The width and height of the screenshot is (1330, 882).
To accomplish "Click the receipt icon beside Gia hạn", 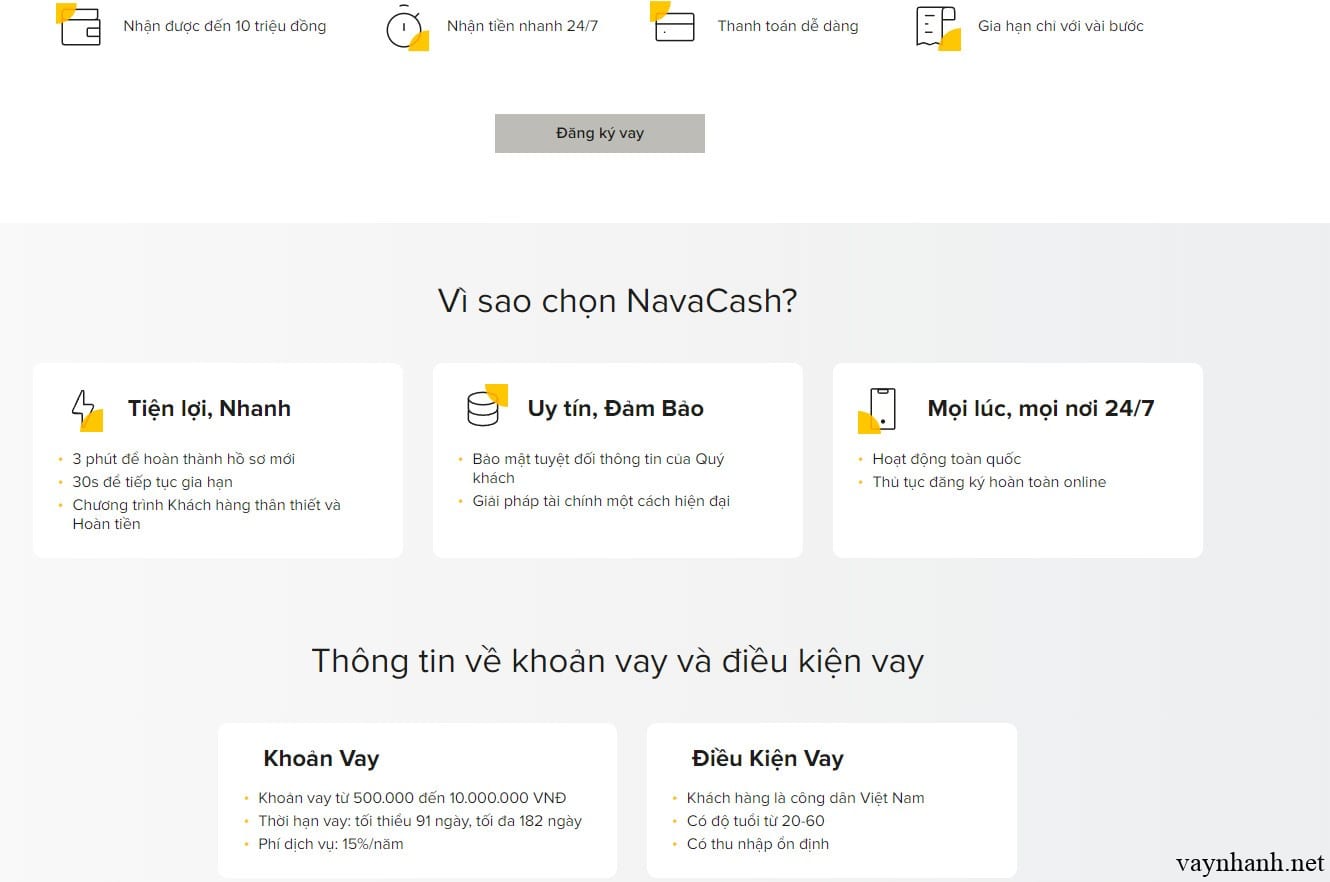I will pos(936,27).
